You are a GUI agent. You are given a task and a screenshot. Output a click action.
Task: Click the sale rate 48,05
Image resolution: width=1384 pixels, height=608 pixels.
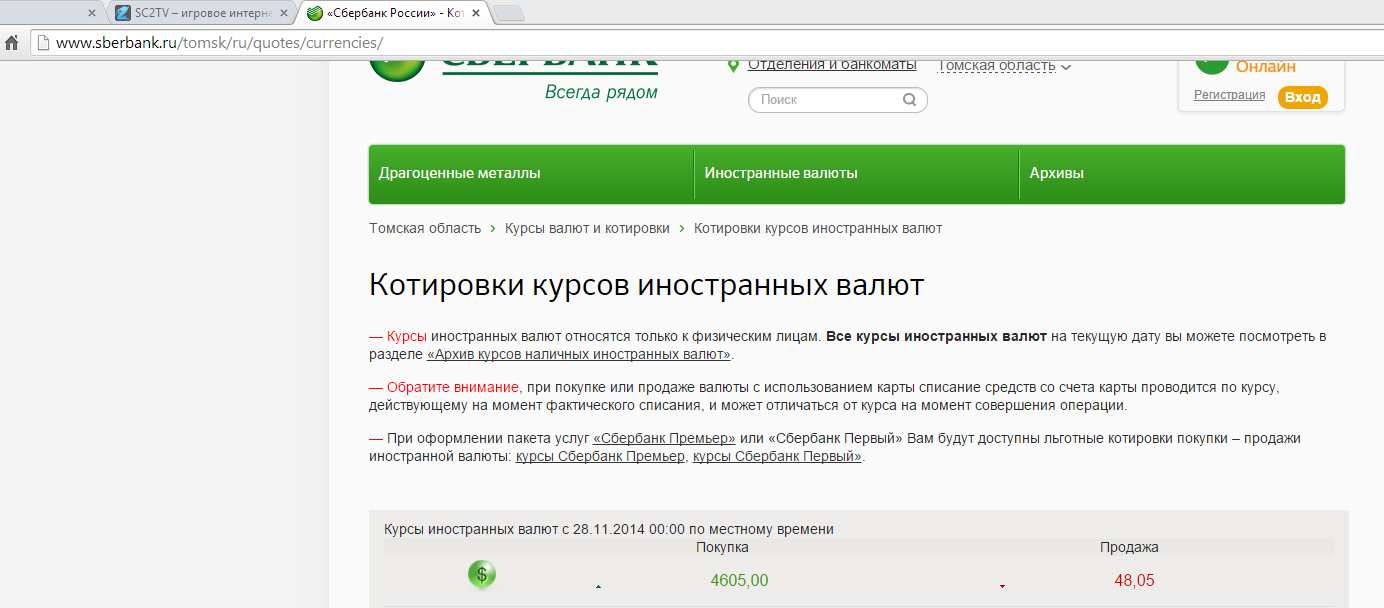(x=1135, y=580)
